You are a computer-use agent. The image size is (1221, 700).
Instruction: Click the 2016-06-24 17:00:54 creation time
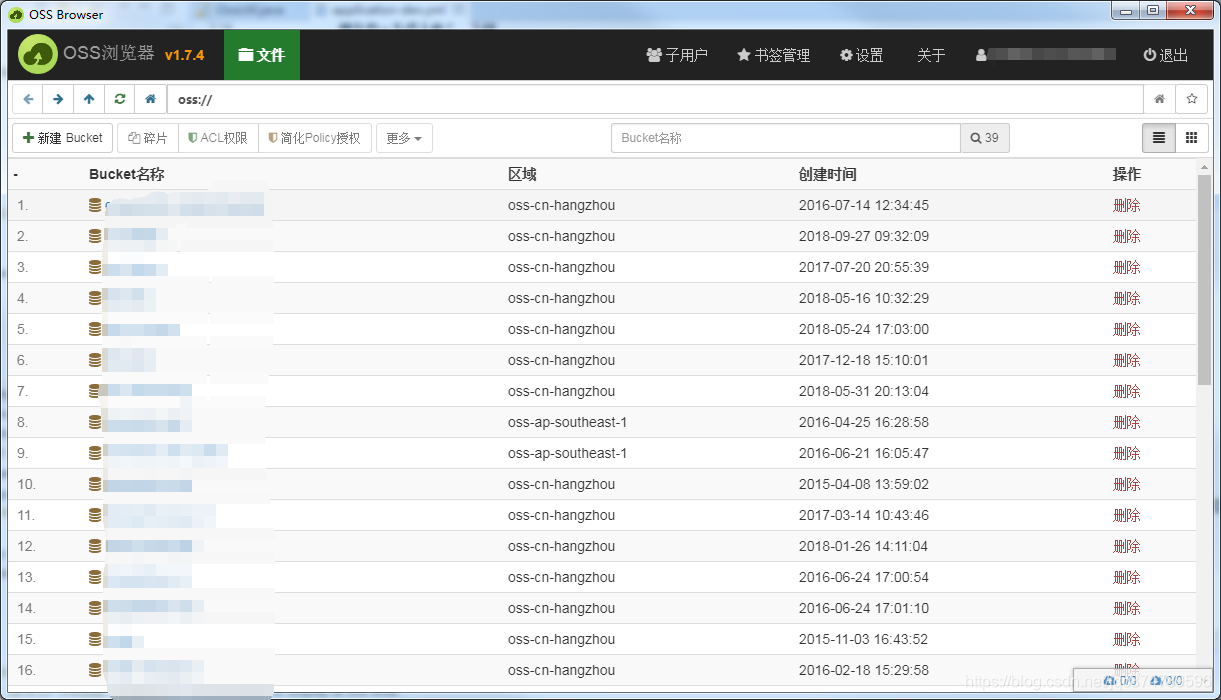click(864, 577)
